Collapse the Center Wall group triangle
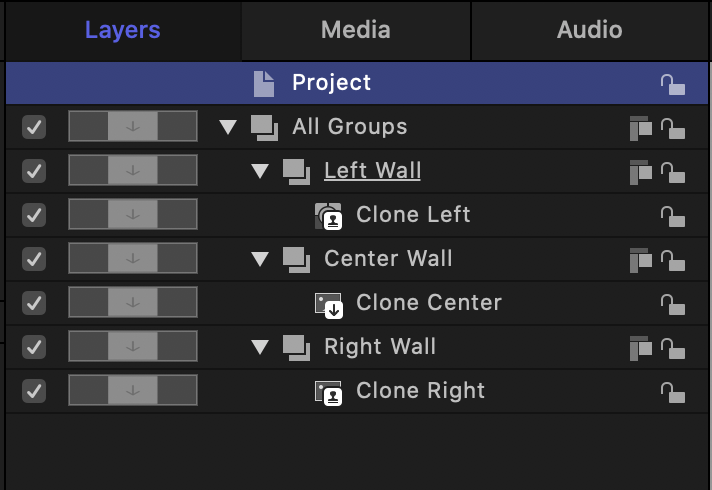The height and width of the screenshot is (490, 712). coord(260,260)
